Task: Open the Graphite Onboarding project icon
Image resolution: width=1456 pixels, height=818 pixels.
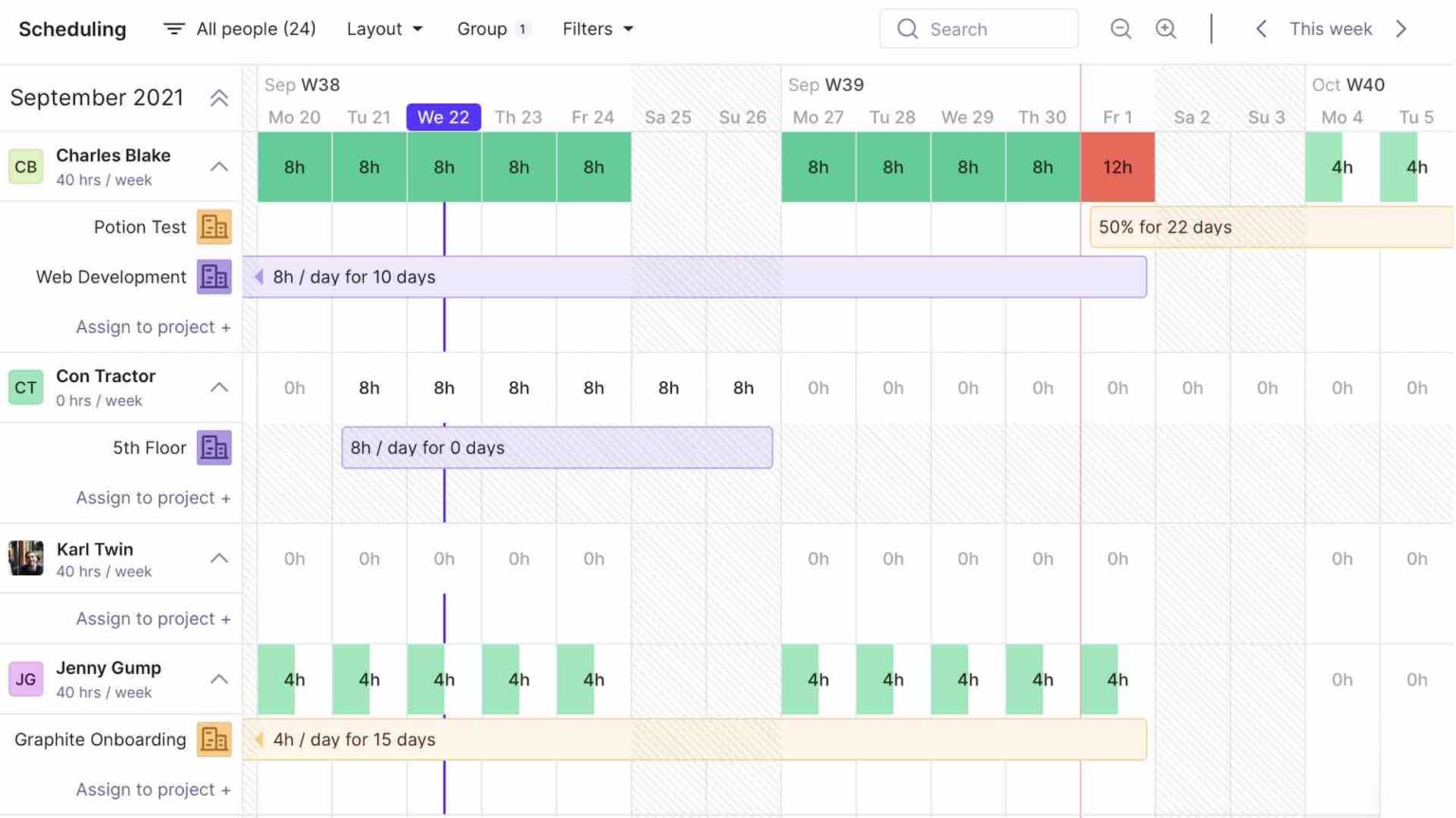Action: (x=214, y=739)
